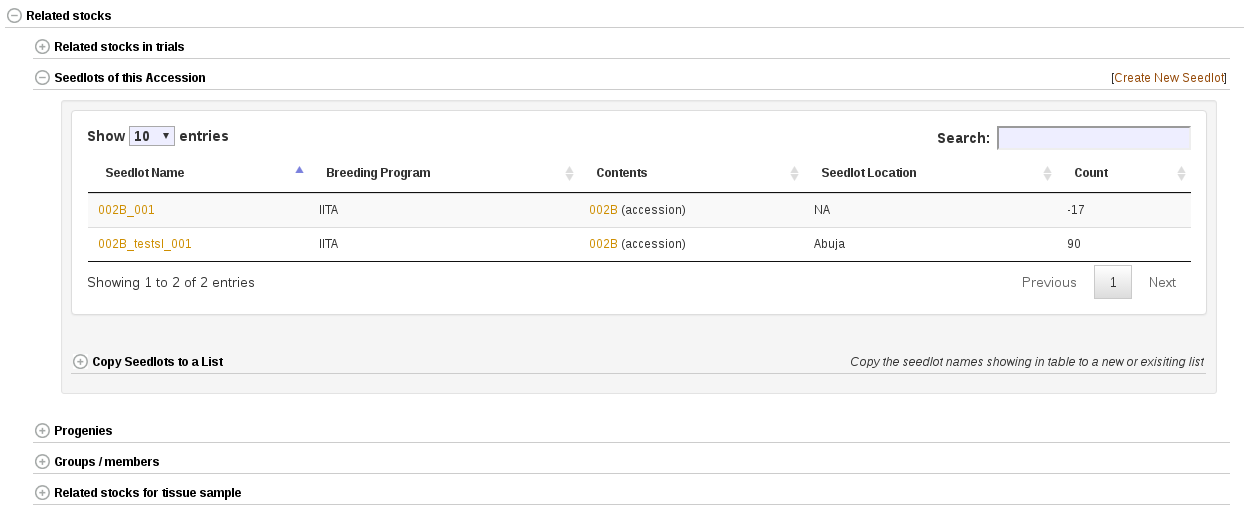Open the Show entries count dropdown
1254x523 pixels.
(152, 136)
